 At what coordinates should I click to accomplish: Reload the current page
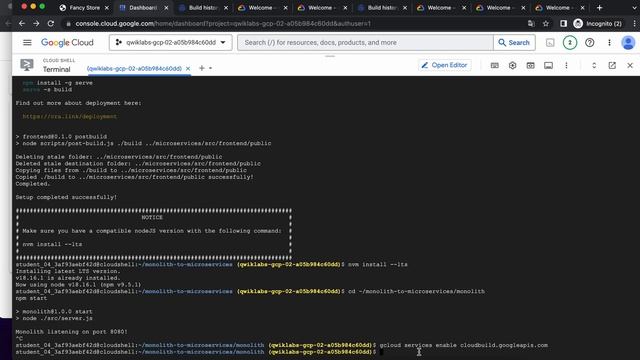[x=51, y=24]
